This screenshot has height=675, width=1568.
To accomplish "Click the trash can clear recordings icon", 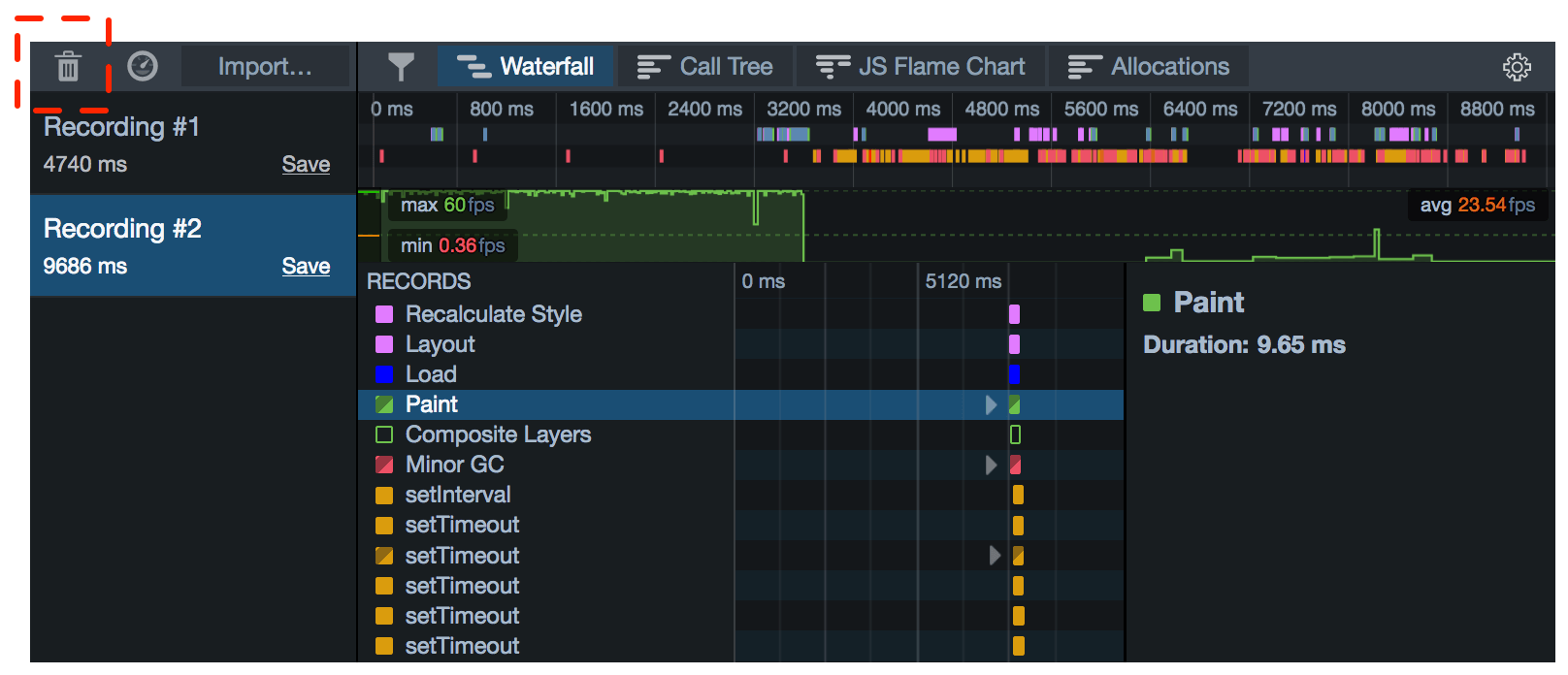I will pyautogui.click(x=67, y=67).
